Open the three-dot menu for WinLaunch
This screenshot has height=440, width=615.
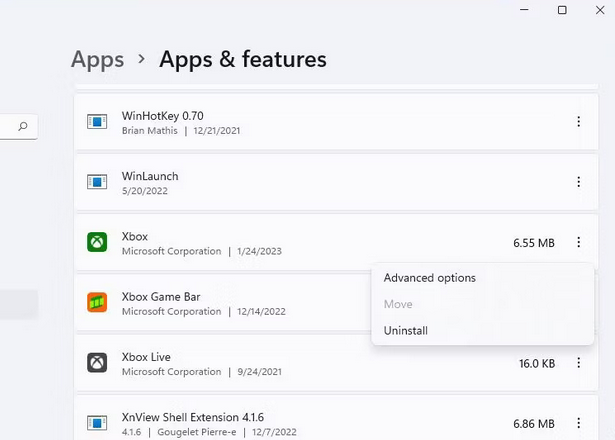579,182
